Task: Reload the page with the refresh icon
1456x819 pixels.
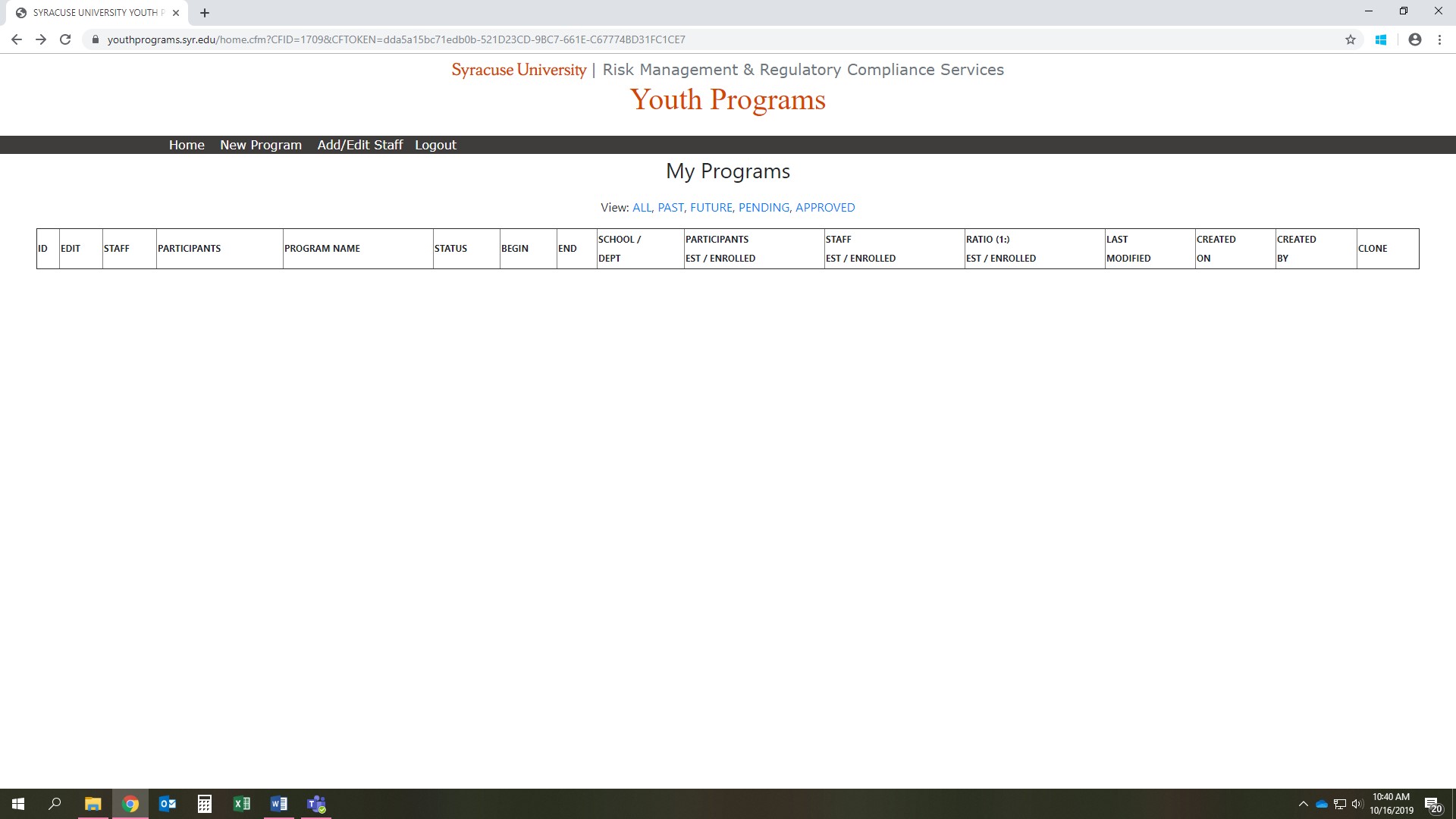Action: pyautogui.click(x=65, y=39)
